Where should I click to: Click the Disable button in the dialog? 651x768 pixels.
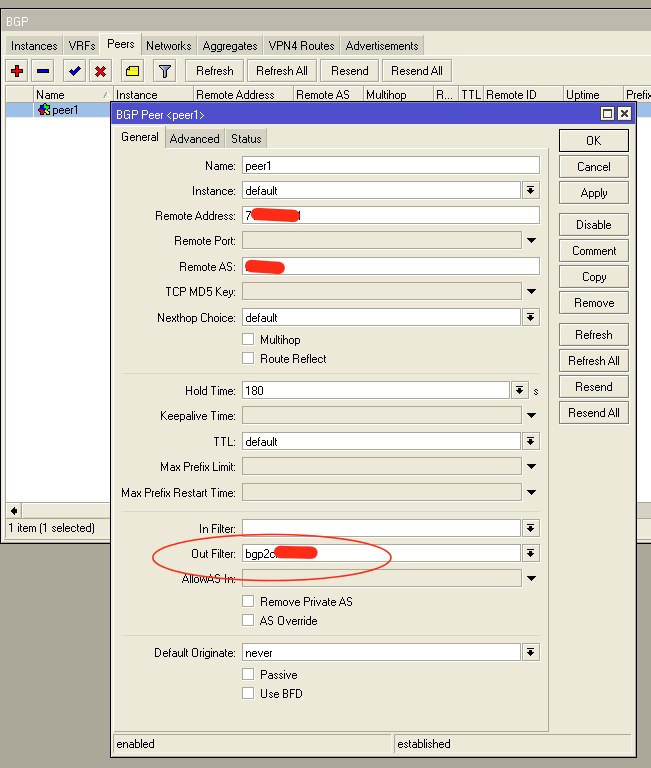click(x=594, y=224)
